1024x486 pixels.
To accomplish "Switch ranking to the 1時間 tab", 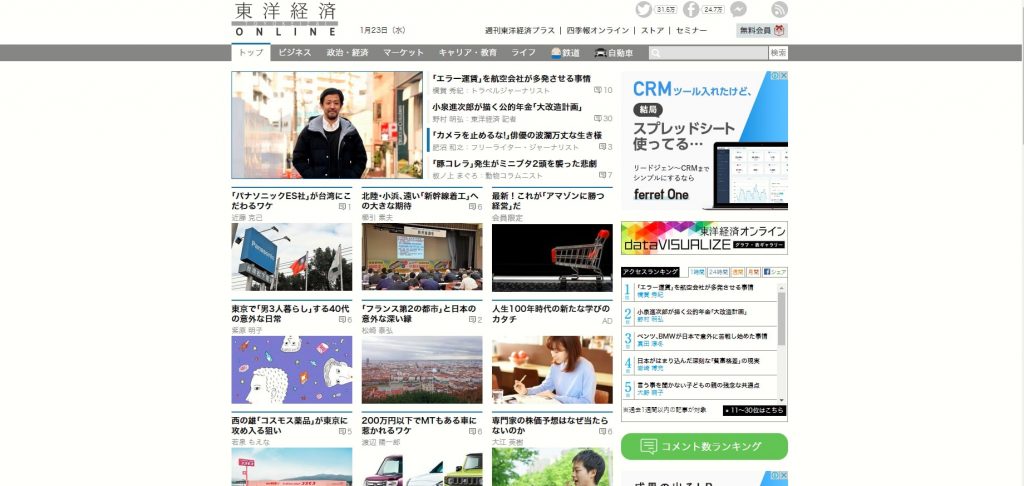I will pos(697,272).
